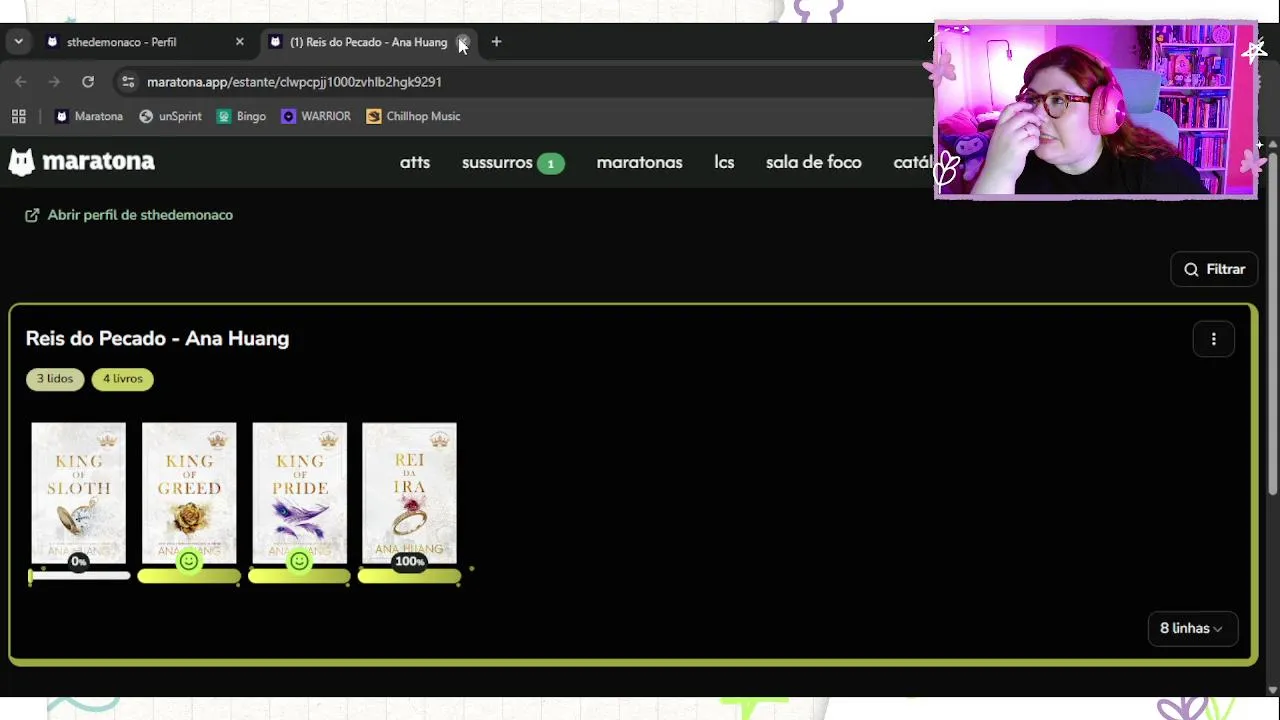The width and height of the screenshot is (1280, 720).
Task: Open the Rei da Ira book cover
Action: click(410, 492)
